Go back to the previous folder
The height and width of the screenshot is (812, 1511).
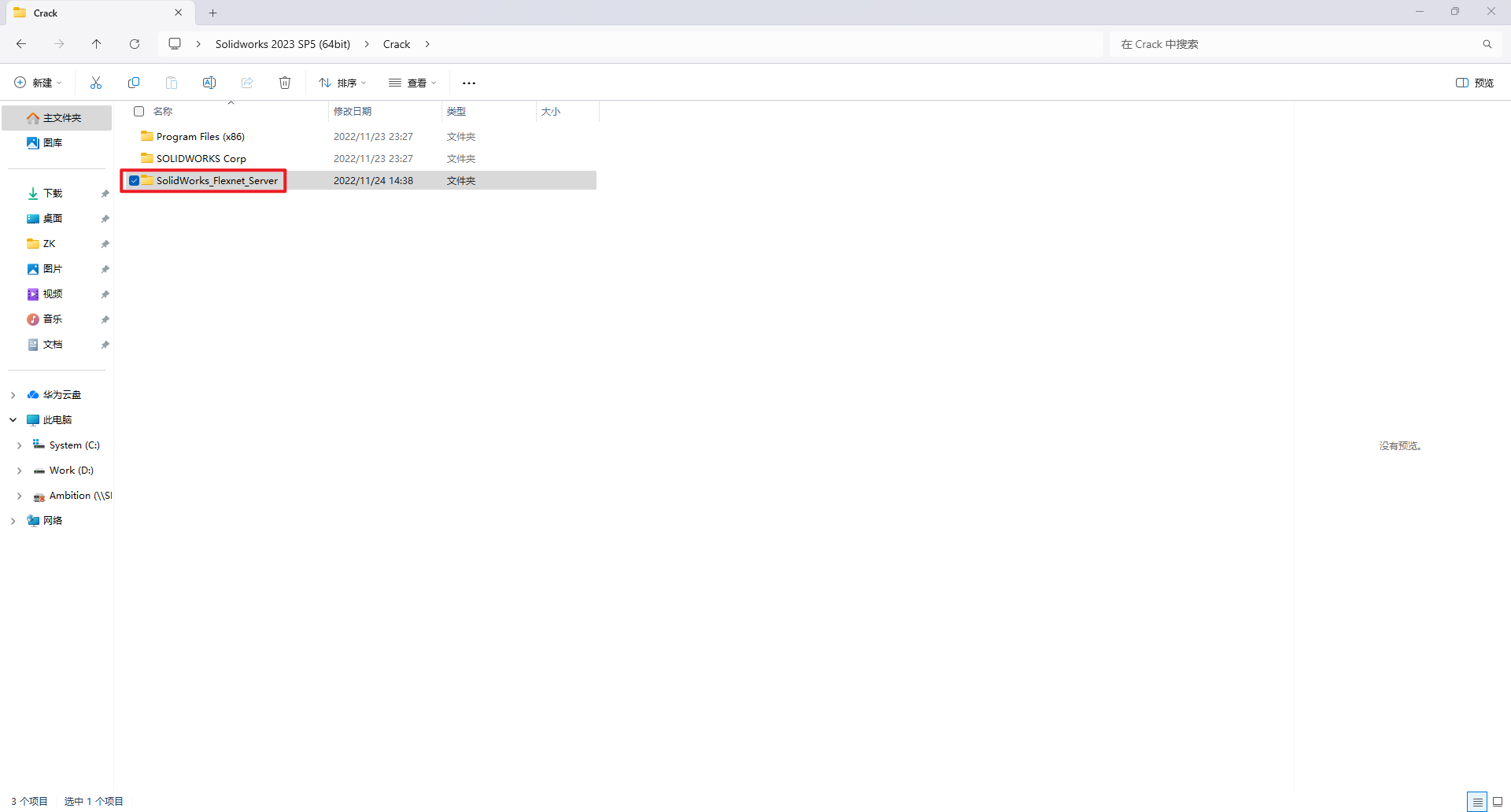(21, 44)
